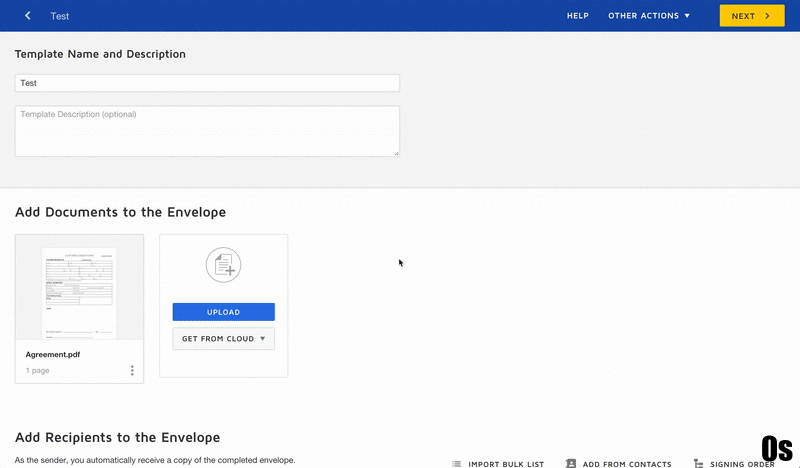Click the add document page icon
This screenshot has width=800, height=468.
pyautogui.click(x=223, y=265)
